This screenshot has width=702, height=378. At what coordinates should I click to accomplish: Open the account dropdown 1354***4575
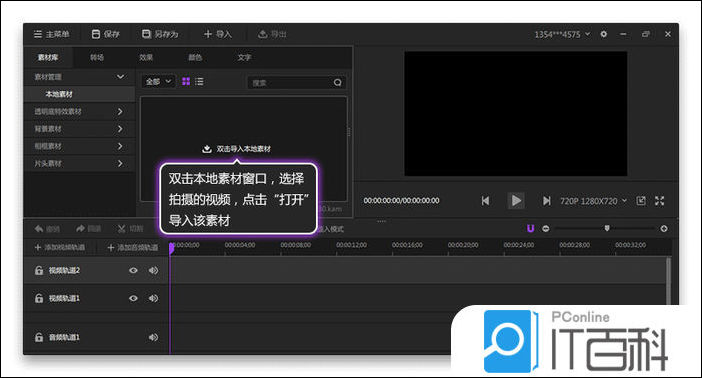562,34
